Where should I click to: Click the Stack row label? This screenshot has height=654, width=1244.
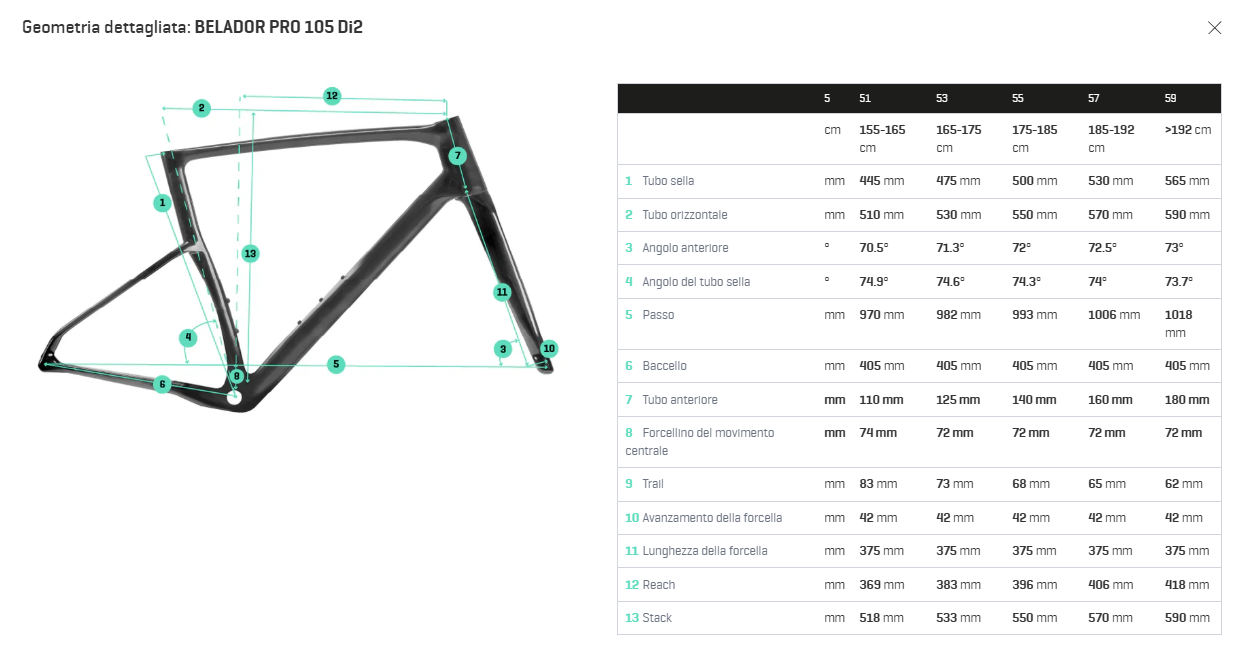(x=657, y=618)
